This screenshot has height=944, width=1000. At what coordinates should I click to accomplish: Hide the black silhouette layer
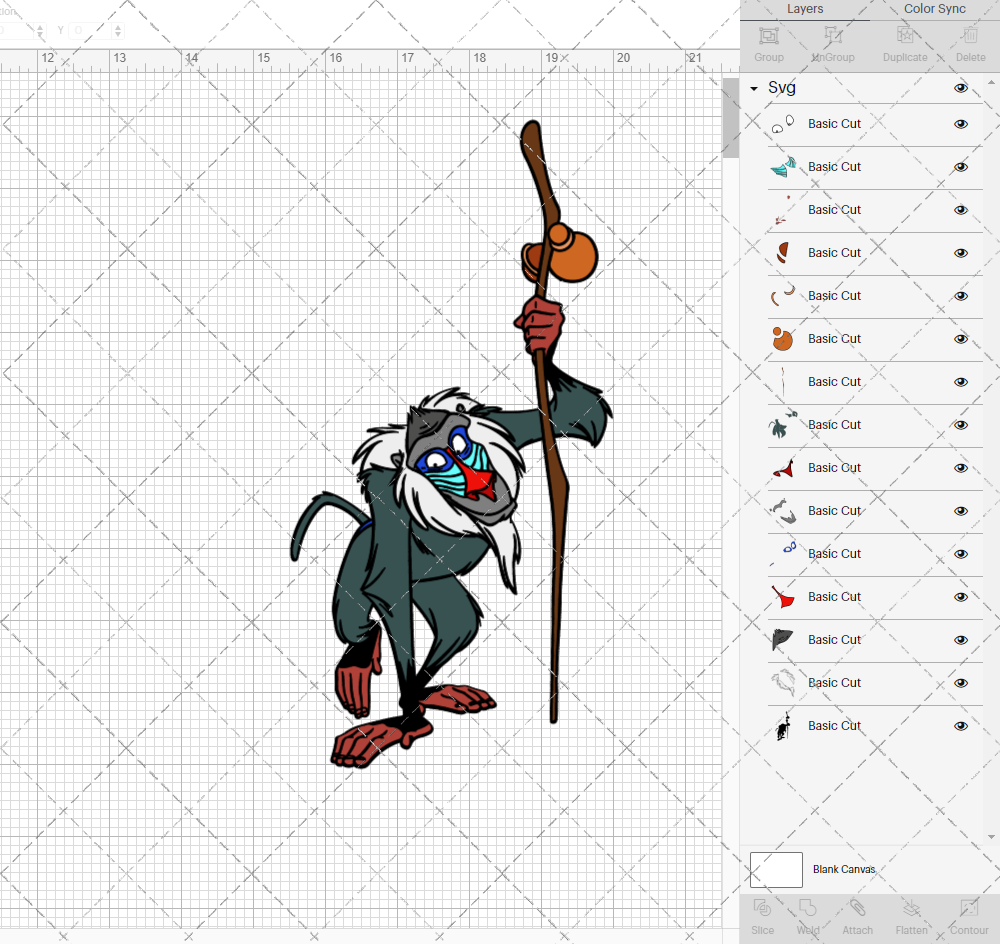(960, 726)
